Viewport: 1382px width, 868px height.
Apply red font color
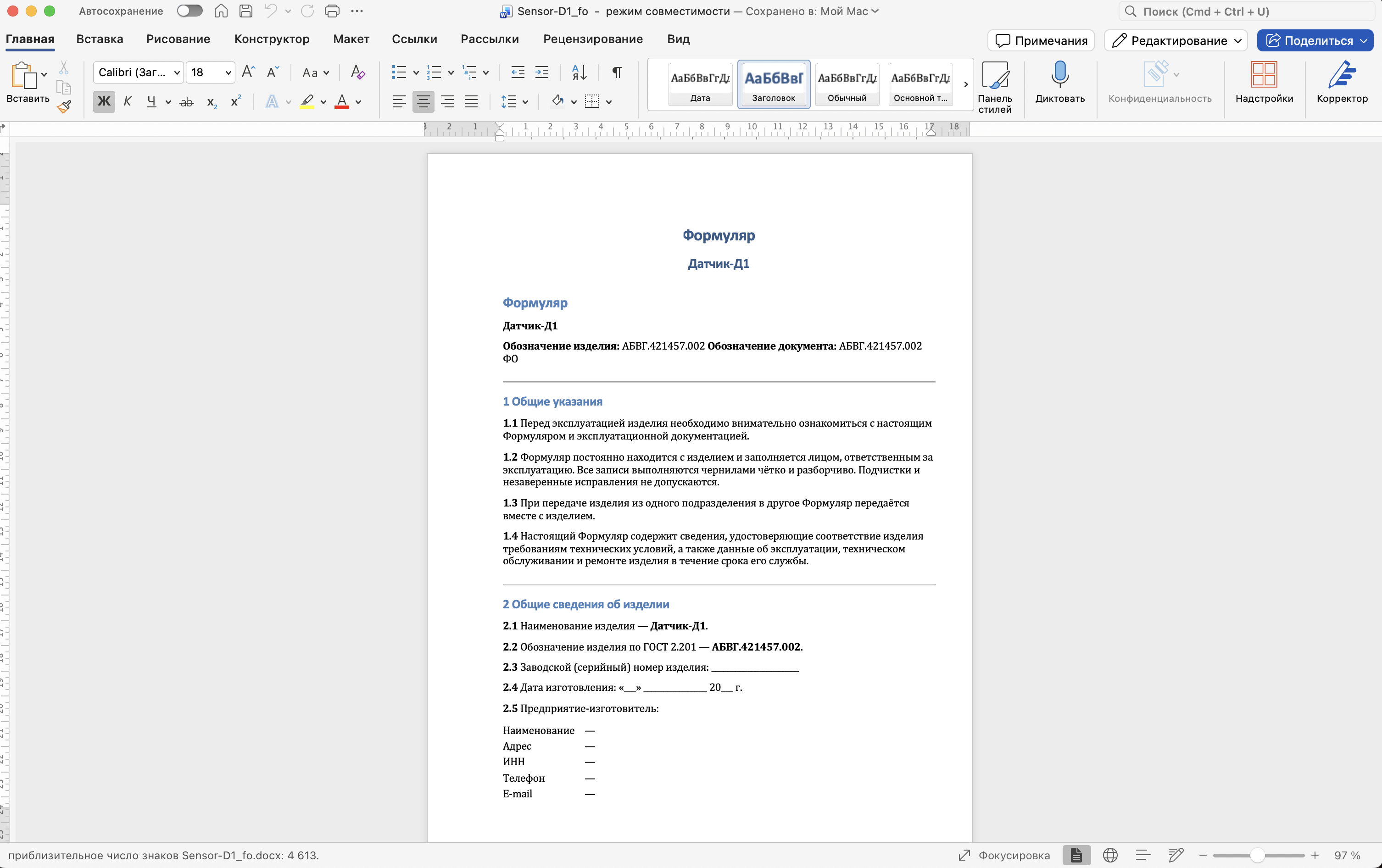342,102
